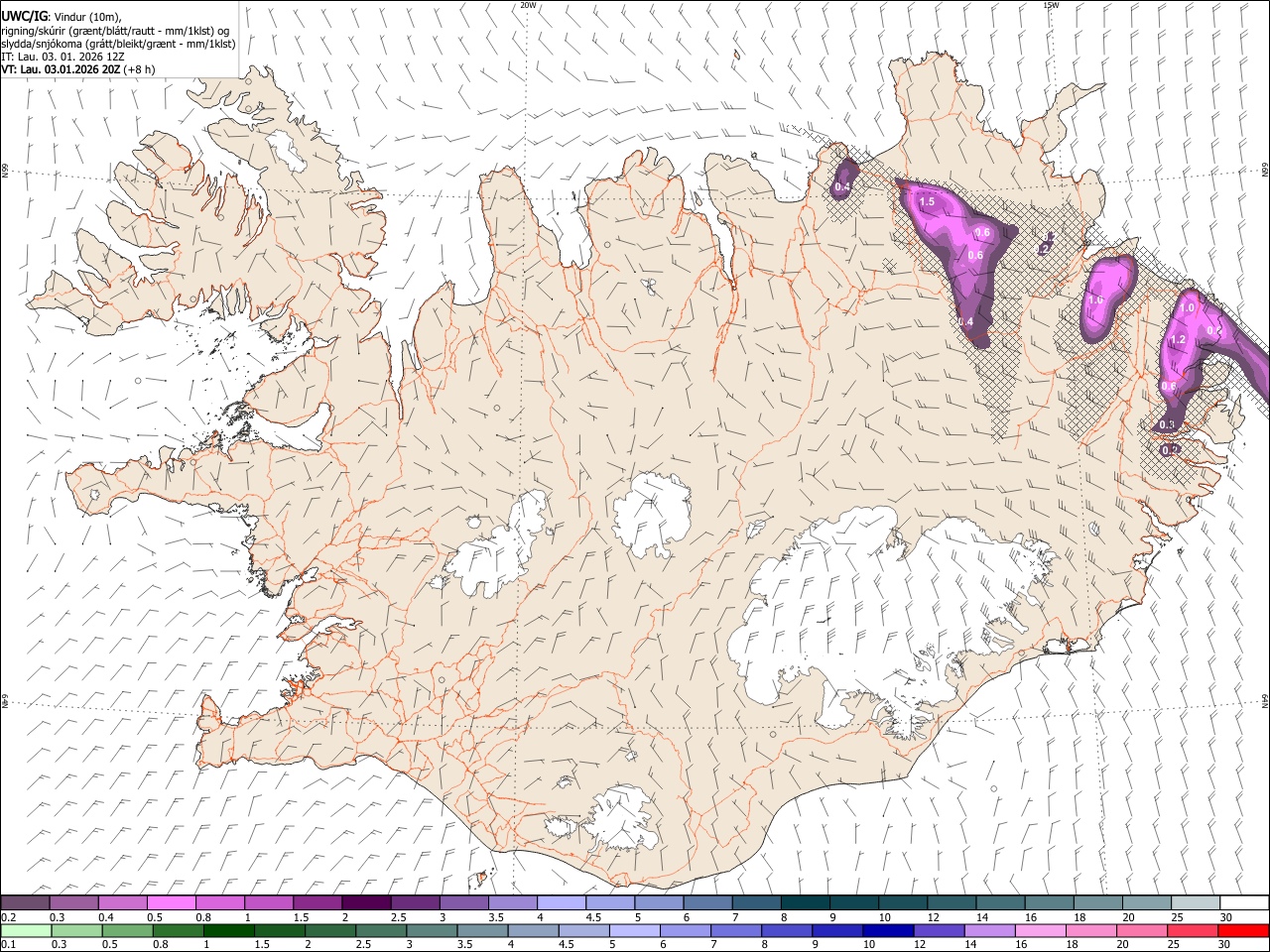Click the '1.5' snowfall value on the map
The width and height of the screenshot is (1270, 952).
coord(928,201)
